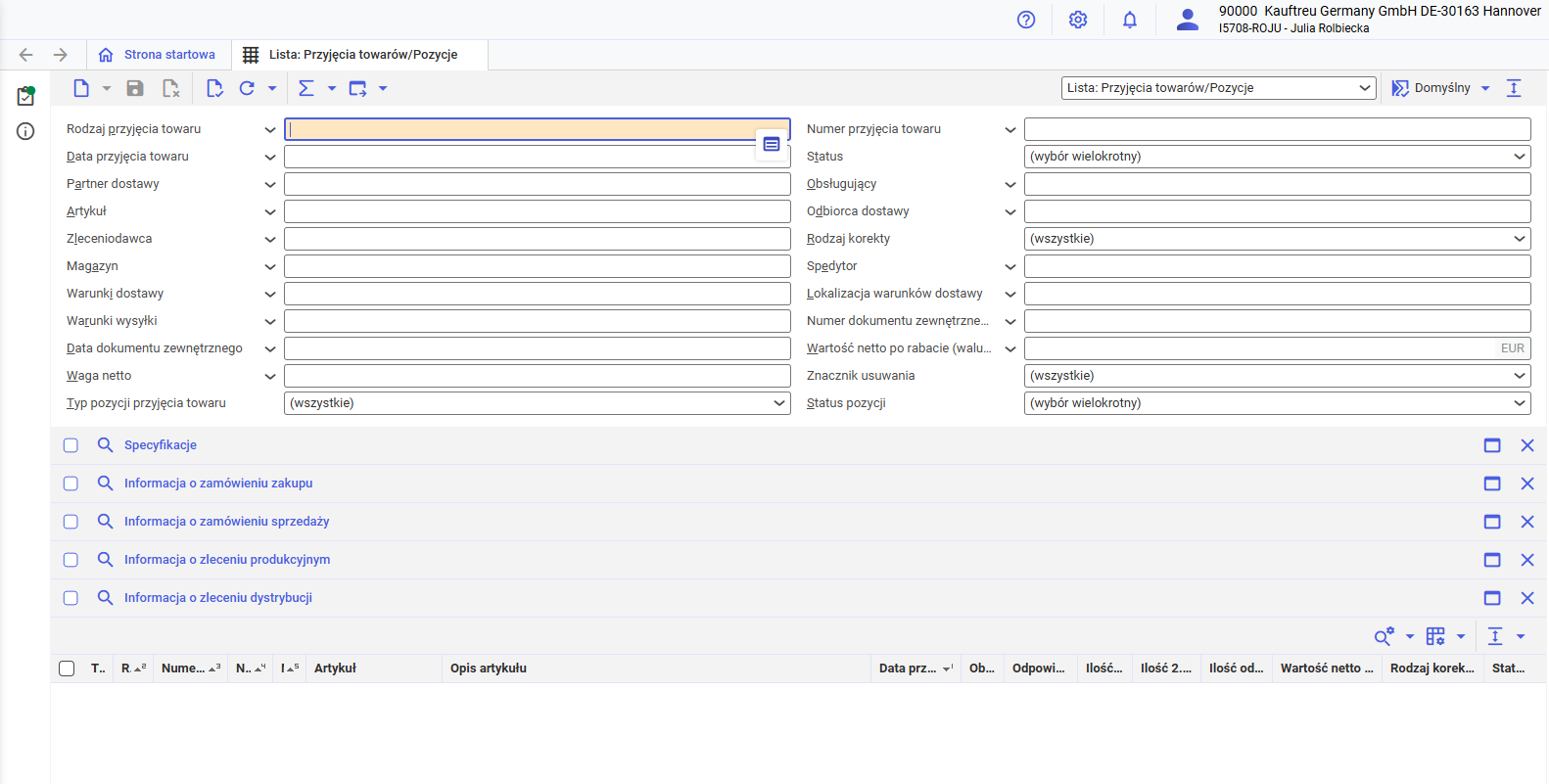
Task: Switch to the Strona startowa tab
Action: click(168, 55)
